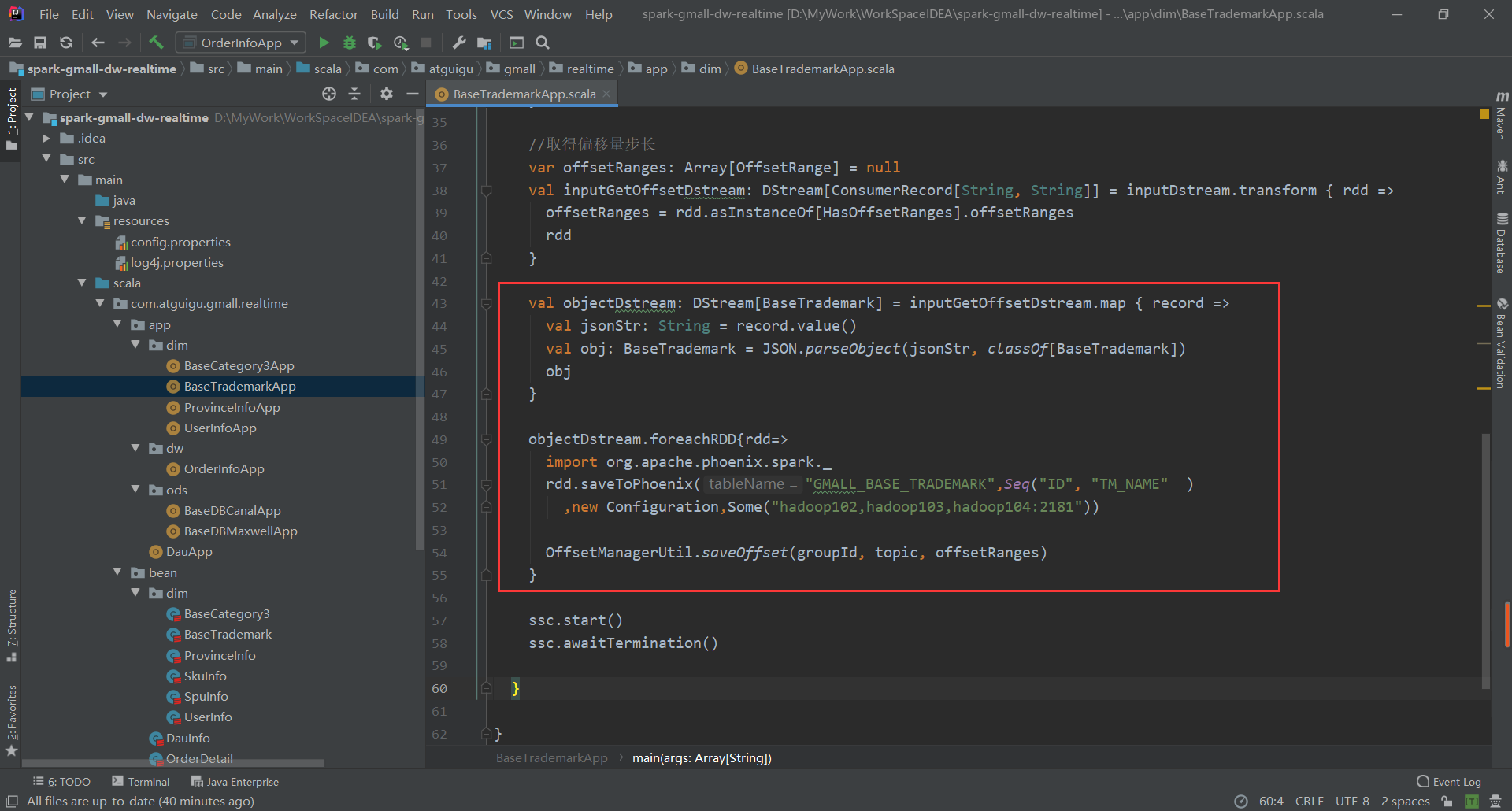Open the File menu
The width and height of the screenshot is (1512, 811).
[x=49, y=14]
